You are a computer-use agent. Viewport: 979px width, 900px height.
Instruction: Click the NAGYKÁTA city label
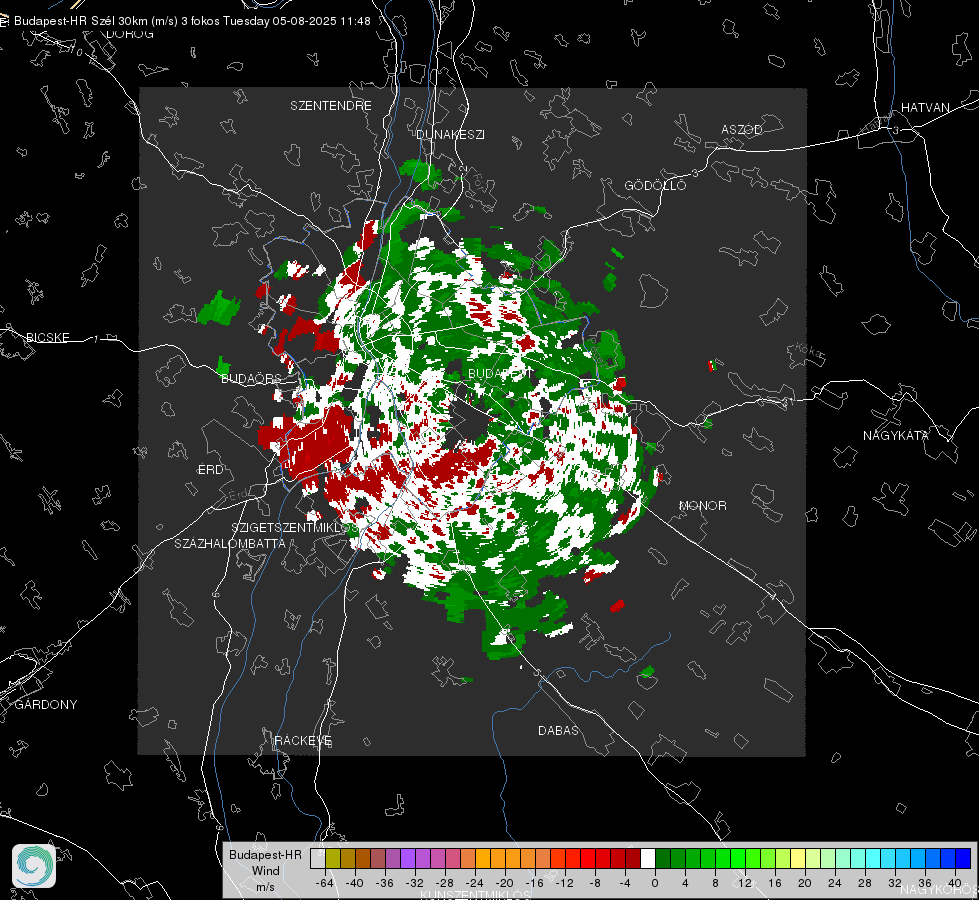(896, 435)
